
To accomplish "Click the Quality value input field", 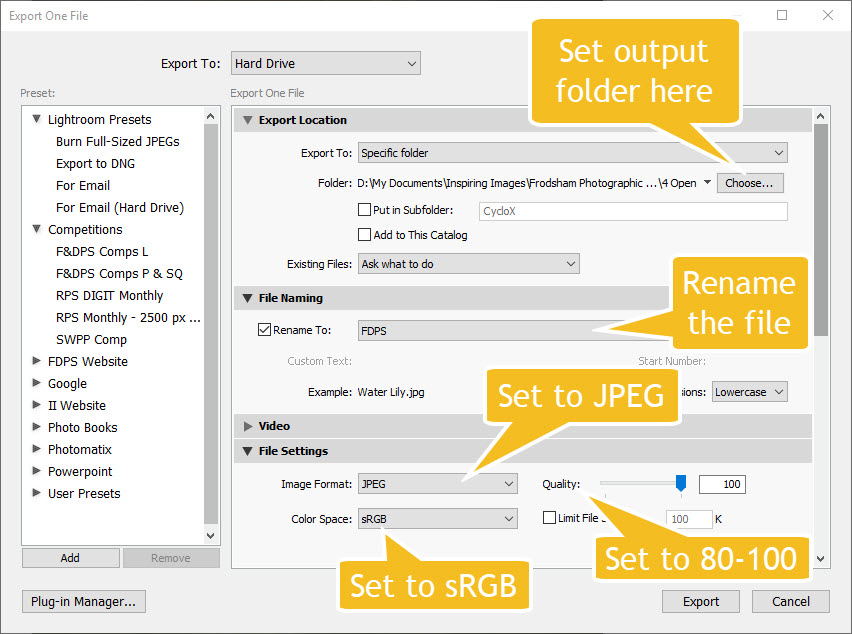I will 721,484.
